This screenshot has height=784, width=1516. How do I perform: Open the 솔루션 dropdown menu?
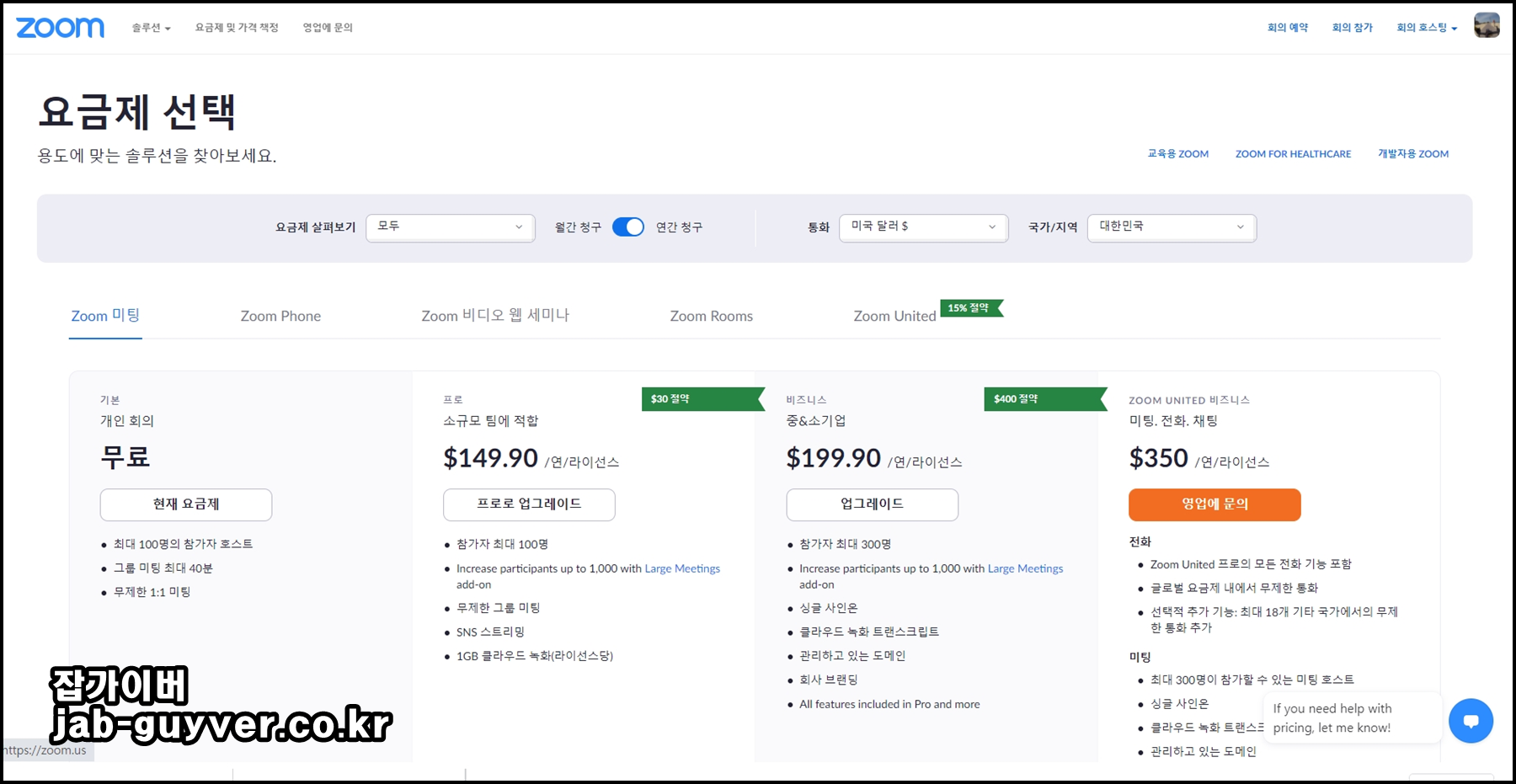coord(151,28)
